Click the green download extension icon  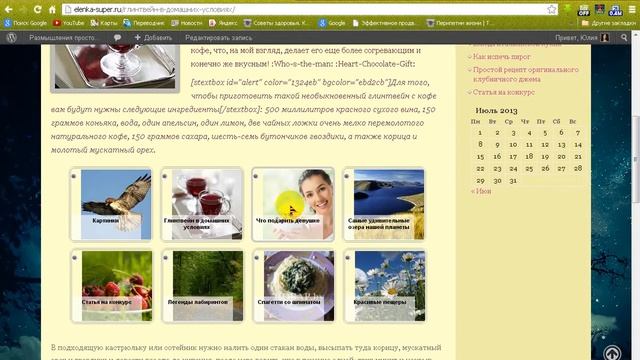pos(567,9)
